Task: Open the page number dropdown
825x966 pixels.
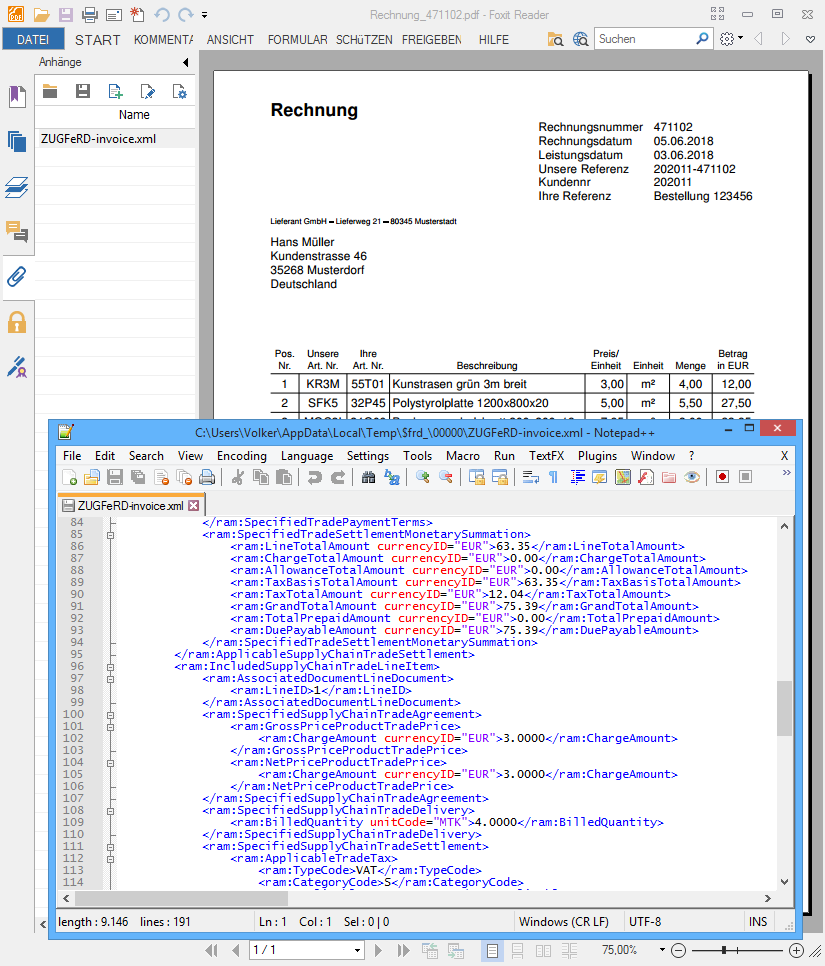Action: pyautogui.click(x=358, y=949)
